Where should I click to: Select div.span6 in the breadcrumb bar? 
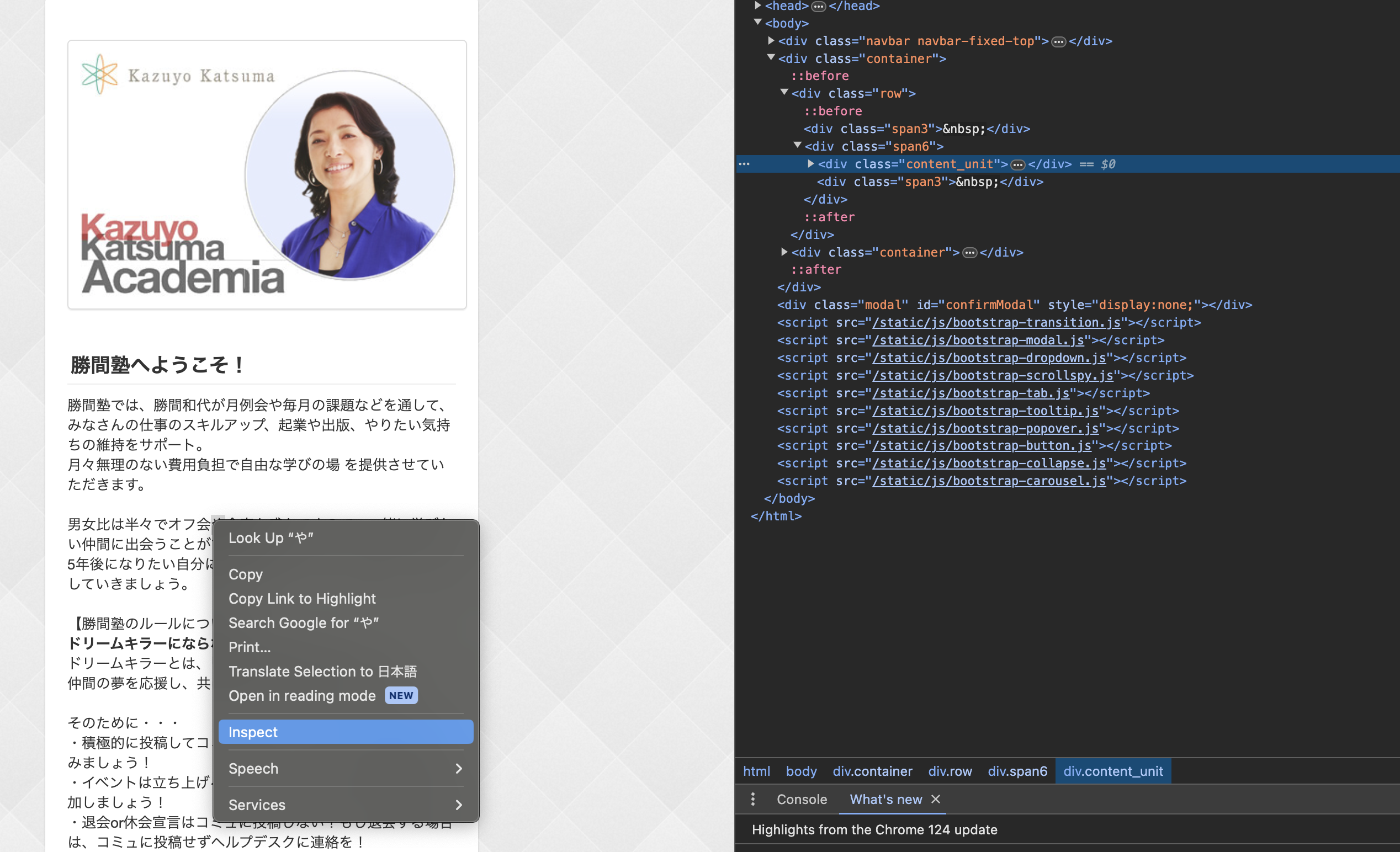[x=1017, y=771]
